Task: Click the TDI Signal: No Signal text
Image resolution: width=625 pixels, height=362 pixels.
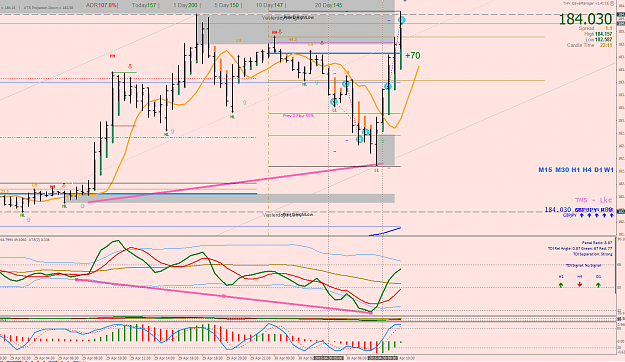Action: (583, 265)
